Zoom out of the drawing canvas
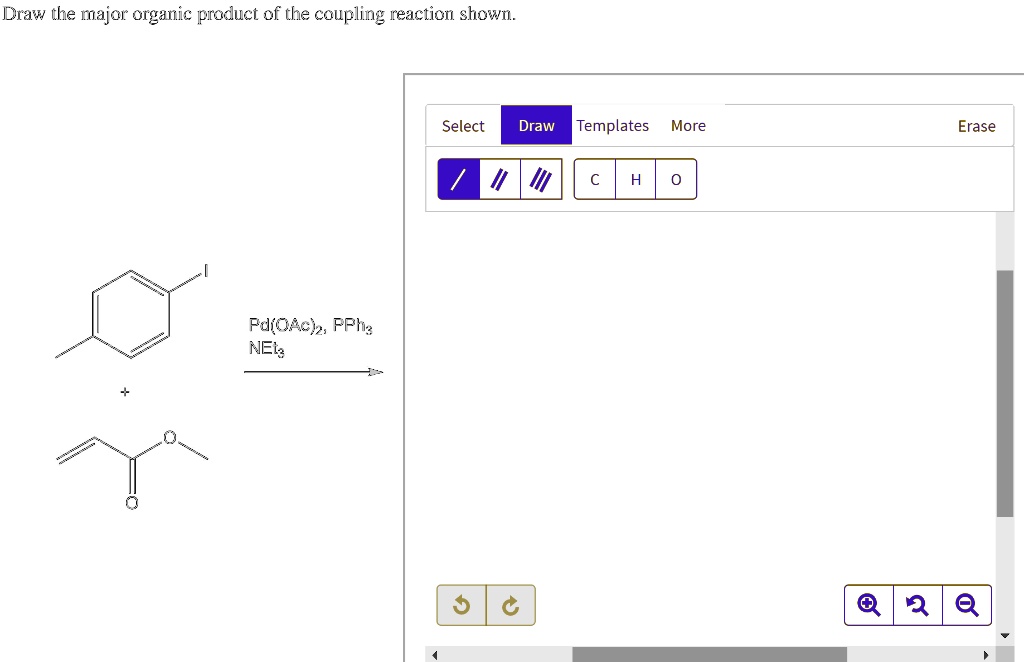 click(x=967, y=605)
